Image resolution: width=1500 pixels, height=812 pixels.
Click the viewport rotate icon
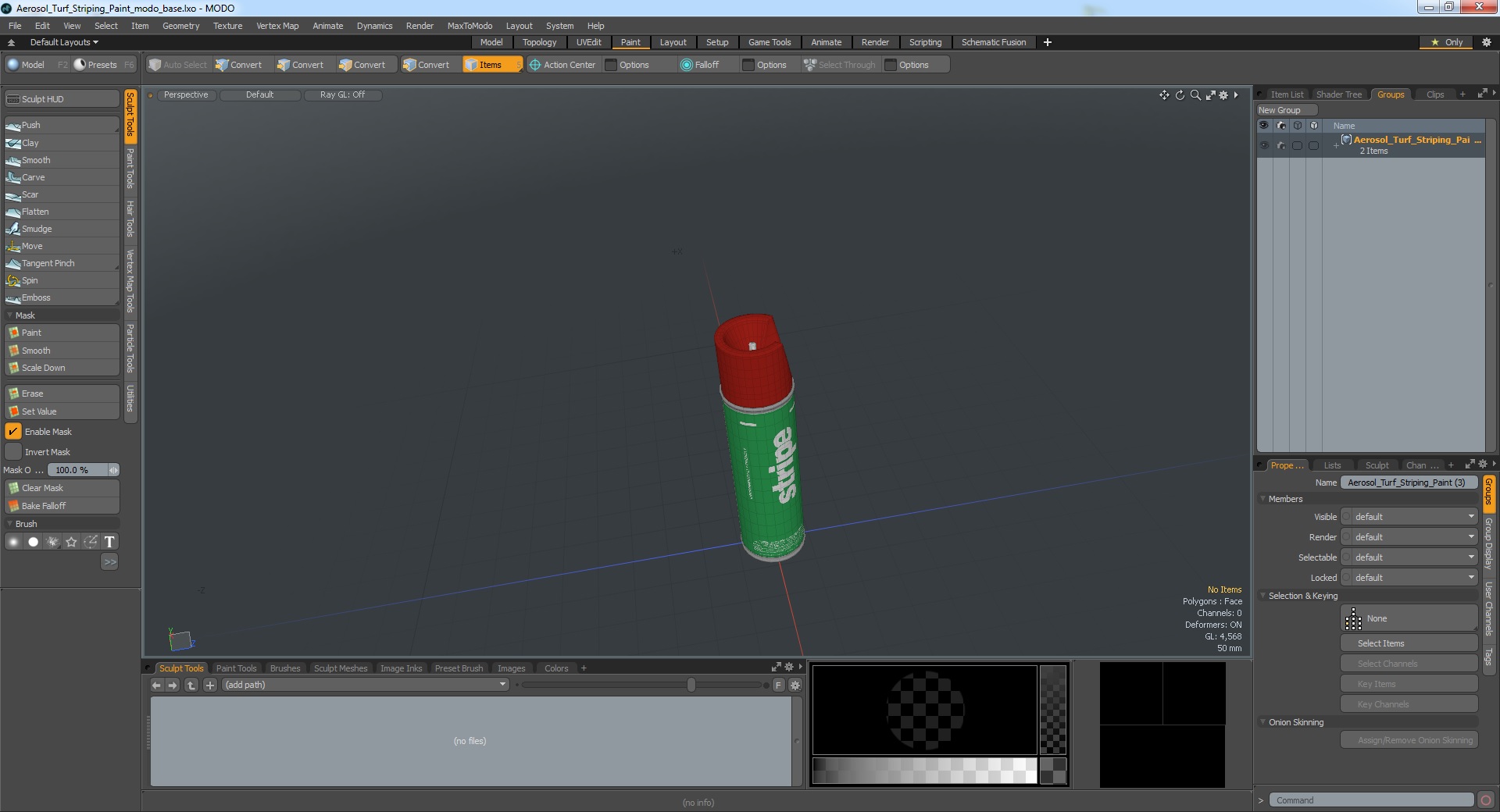click(x=1180, y=95)
